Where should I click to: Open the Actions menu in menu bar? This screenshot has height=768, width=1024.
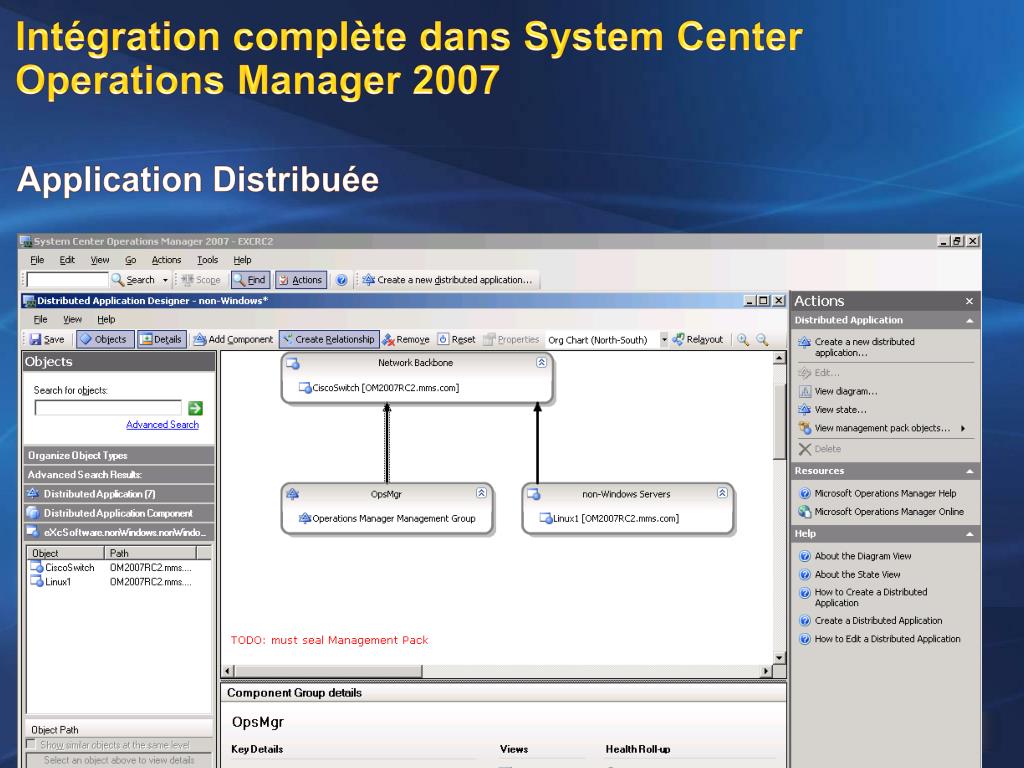pyautogui.click(x=166, y=260)
